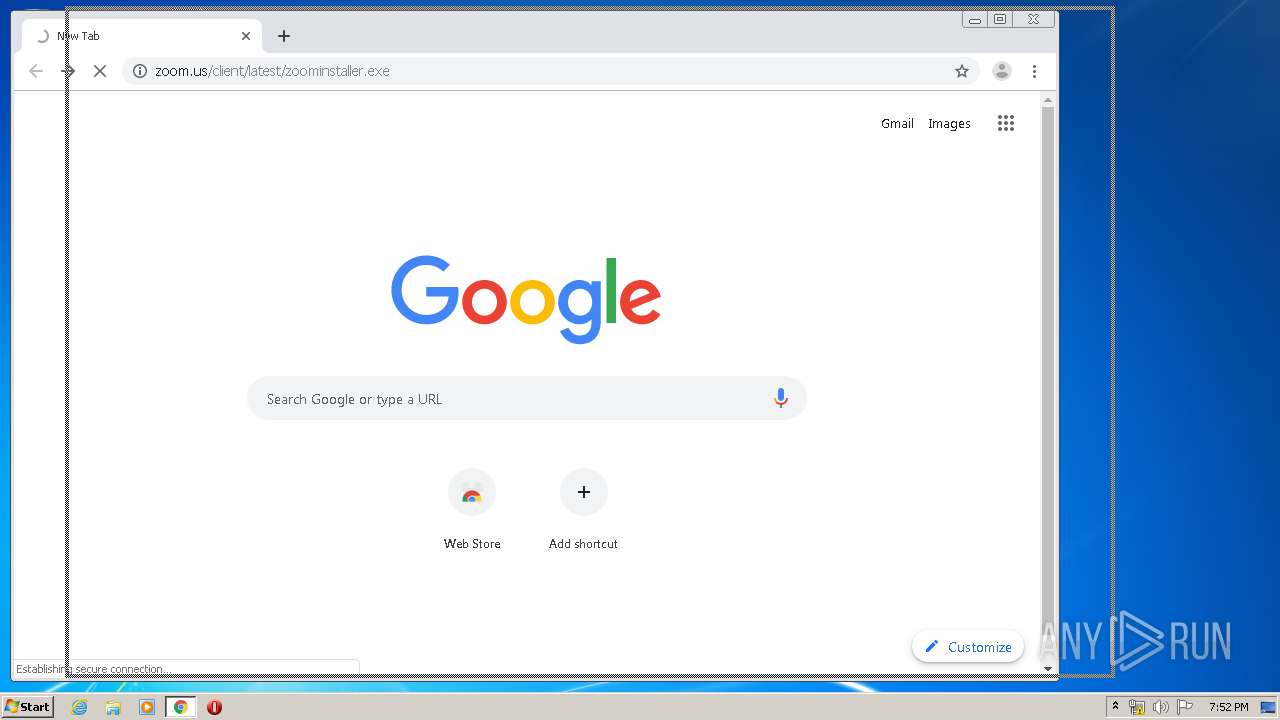Open Windows Media Player from taskbar
Image resolution: width=1280 pixels, height=720 pixels.
coord(147,707)
